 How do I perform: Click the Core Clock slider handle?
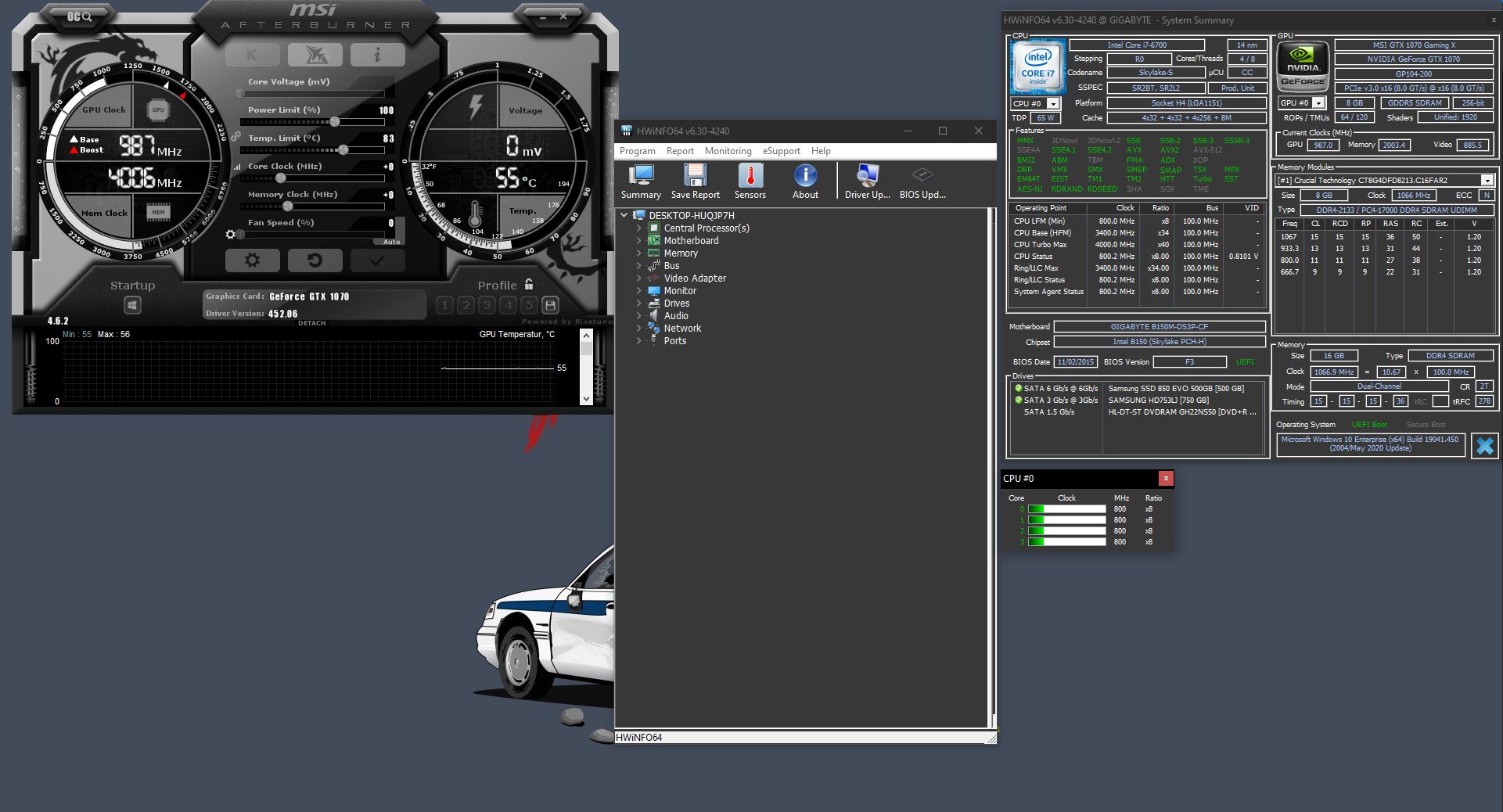pyautogui.click(x=281, y=178)
